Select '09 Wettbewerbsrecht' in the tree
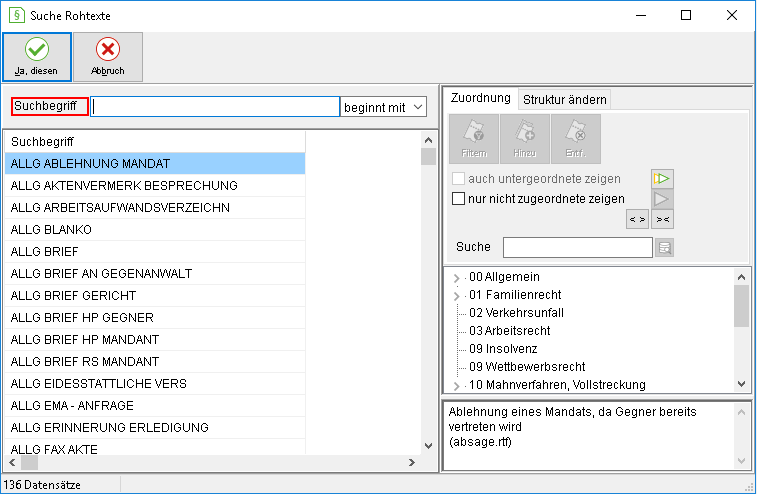 (x=527, y=366)
